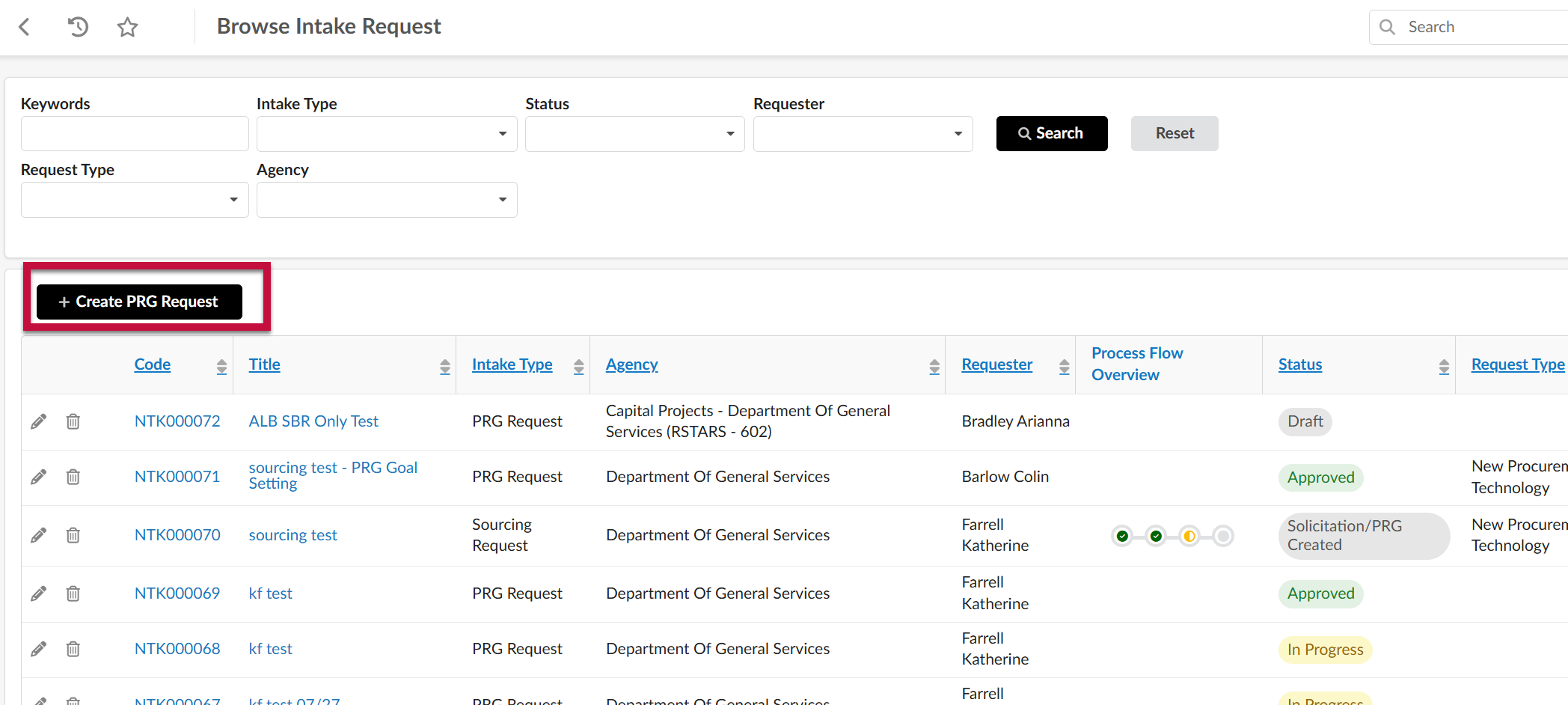The height and width of the screenshot is (705, 1568).
Task: Click the Code column header link
Action: pos(153,364)
